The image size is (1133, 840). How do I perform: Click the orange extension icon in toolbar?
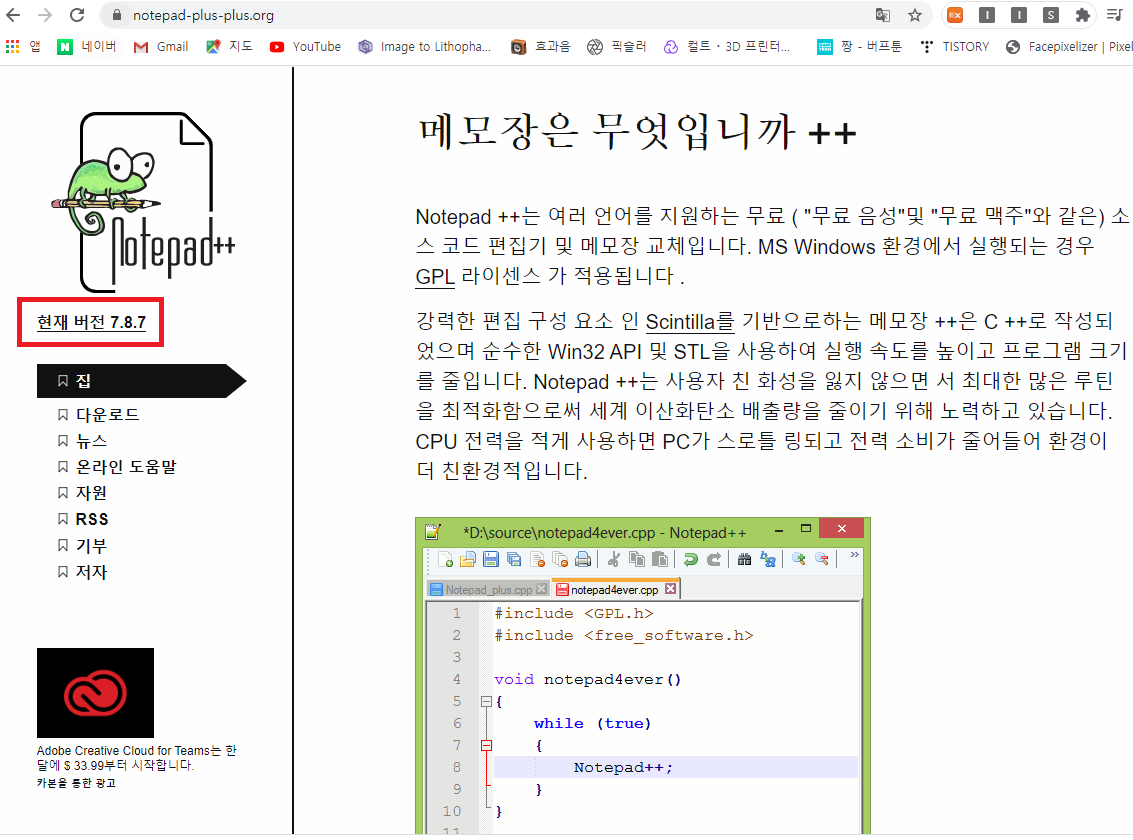pyautogui.click(x=955, y=15)
